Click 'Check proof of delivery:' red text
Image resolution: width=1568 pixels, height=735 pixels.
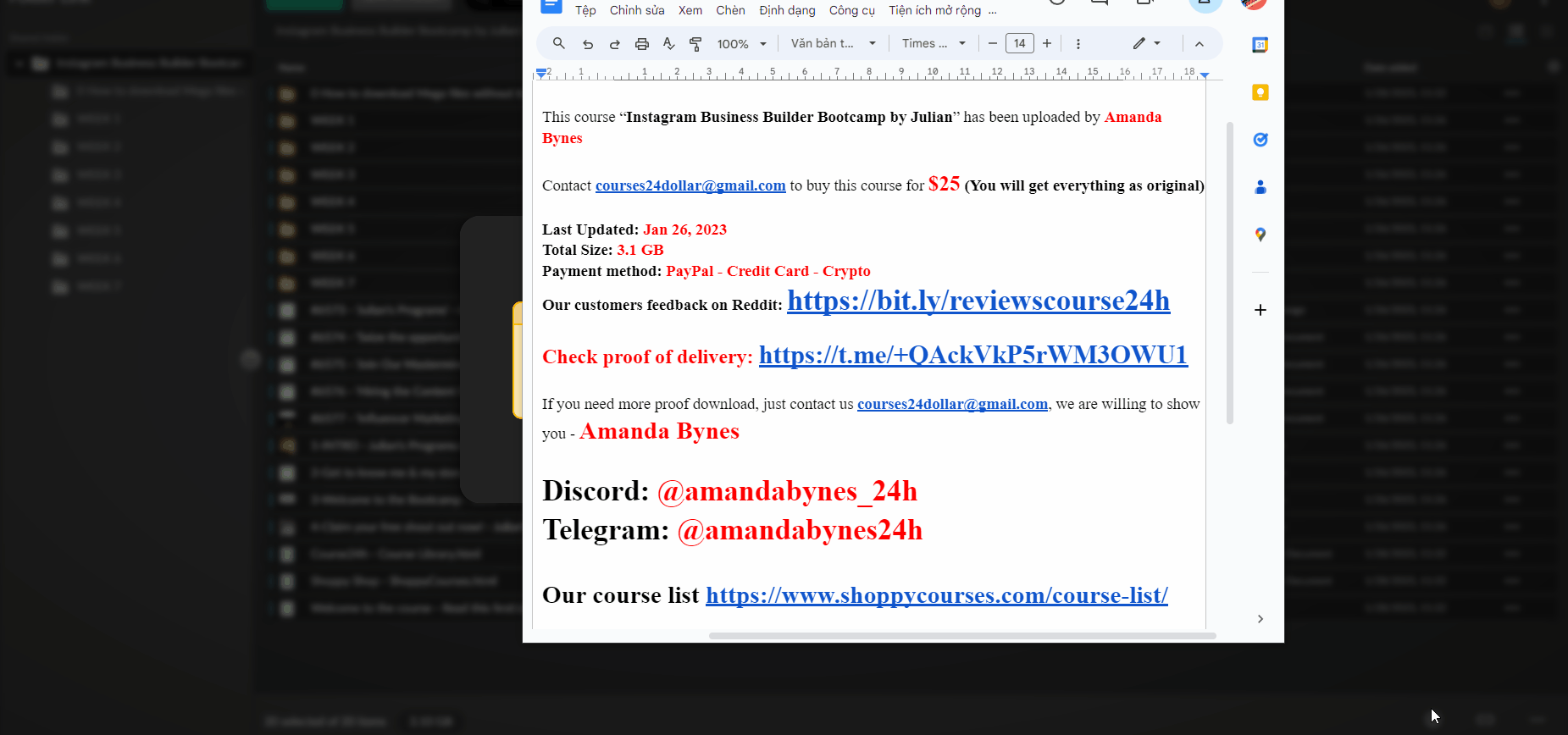[x=647, y=356]
